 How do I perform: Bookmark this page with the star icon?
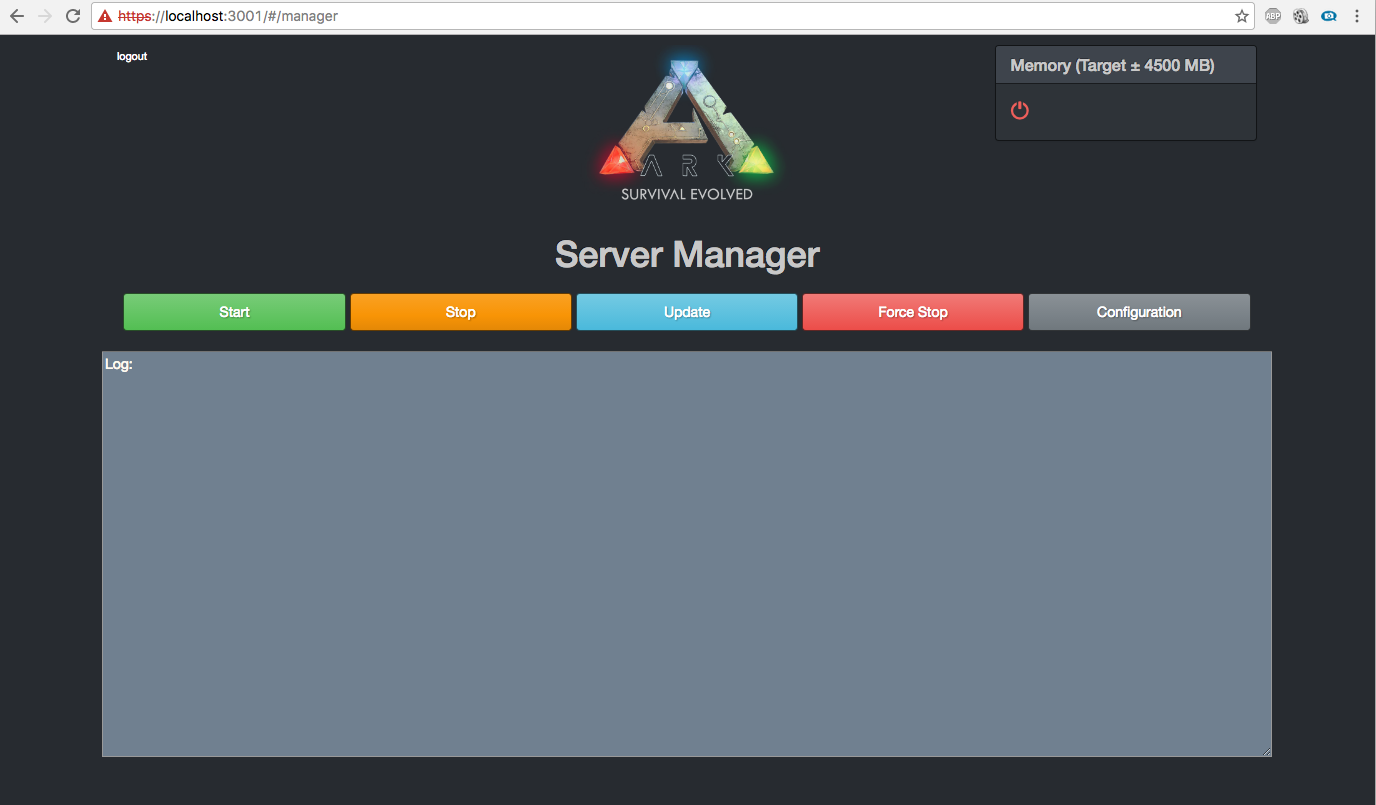coord(1241,16)
